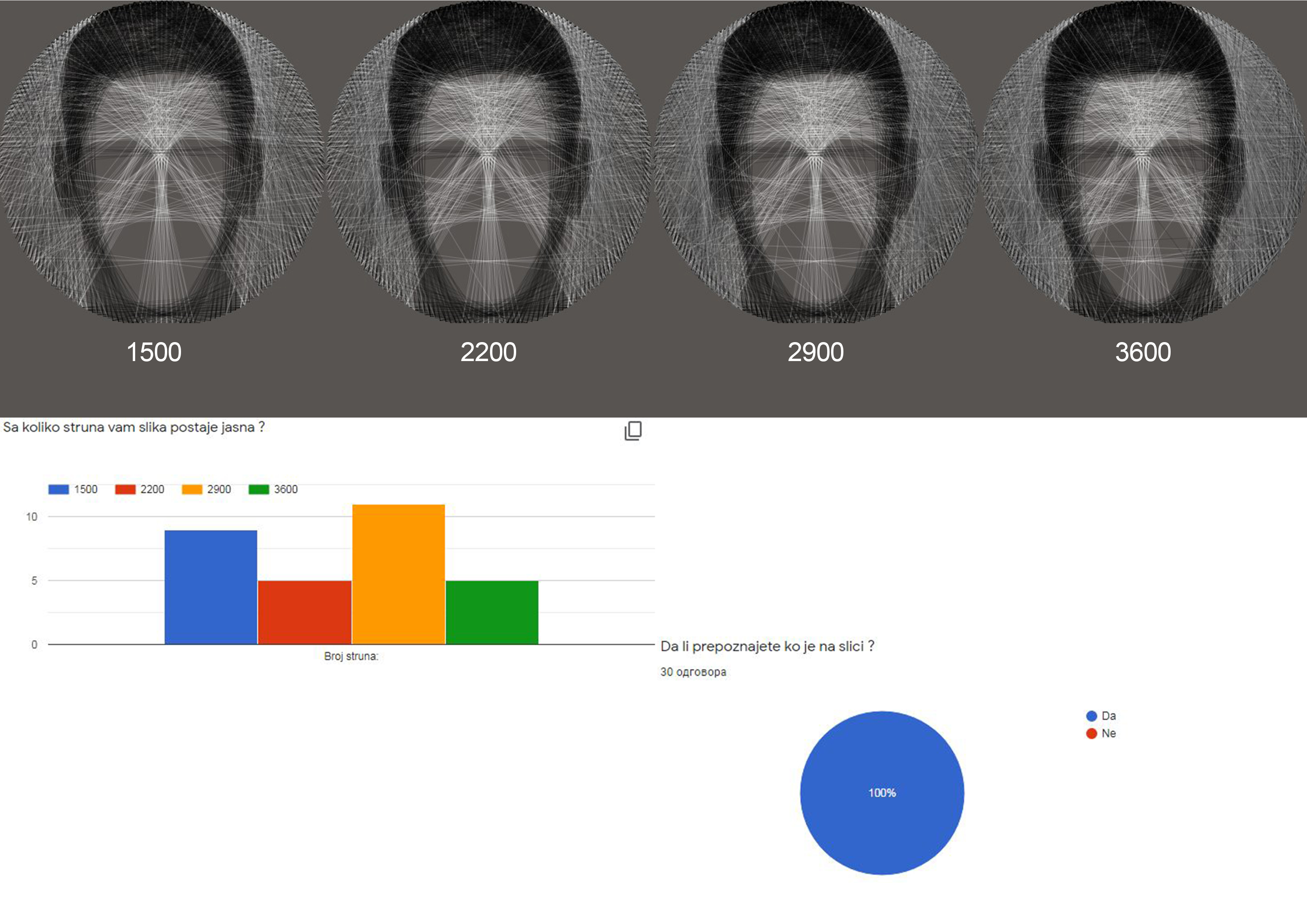Click the green bar in the chart
Viewport: 1307px width, 924px height.
pyautogui.click(x=492, y=612)
